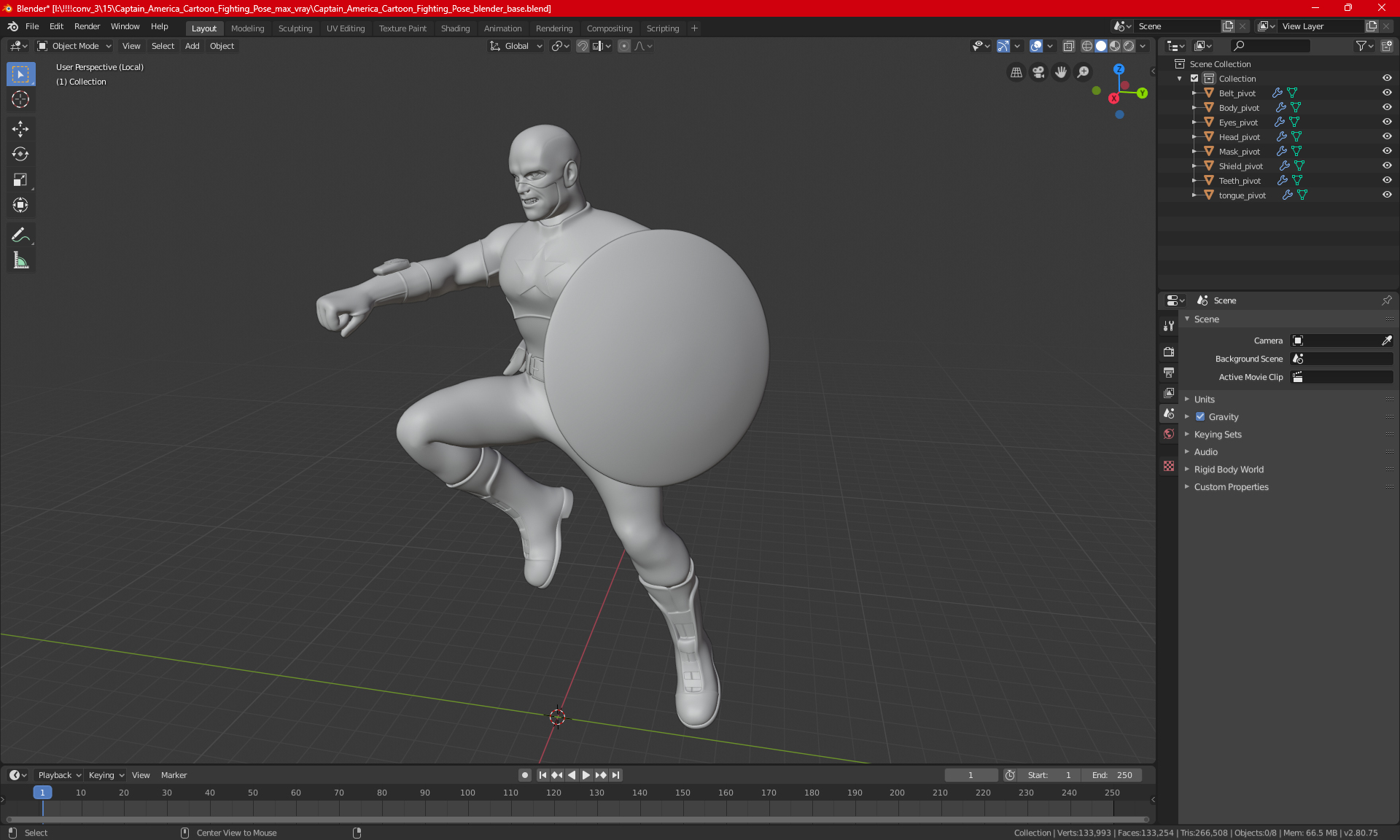Expand the Units panel

(1204, 400)
